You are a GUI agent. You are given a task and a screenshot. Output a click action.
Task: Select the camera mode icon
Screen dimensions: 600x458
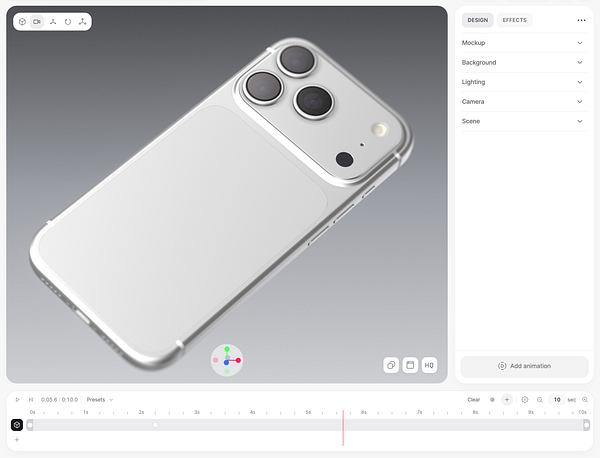coord(37,22)
